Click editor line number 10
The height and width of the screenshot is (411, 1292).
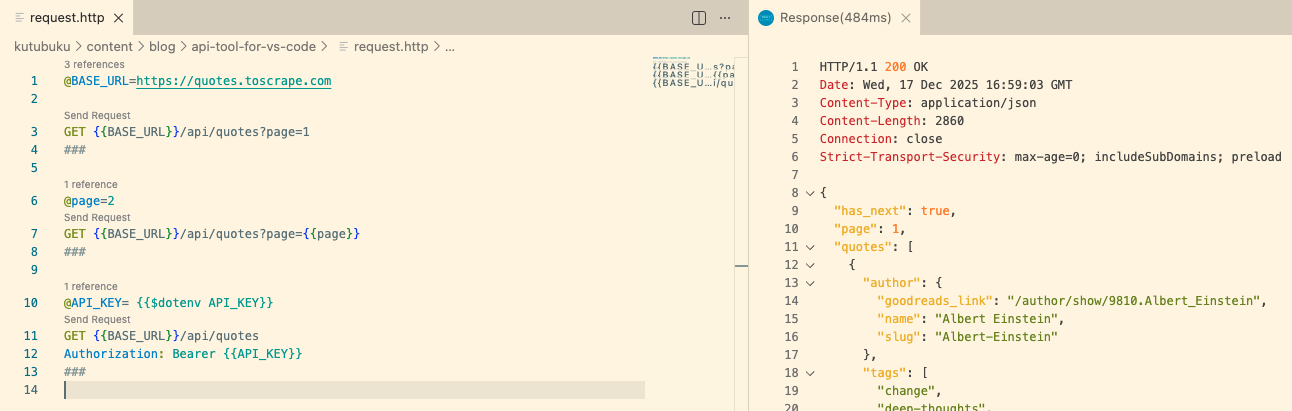click(x=31, y=302)
